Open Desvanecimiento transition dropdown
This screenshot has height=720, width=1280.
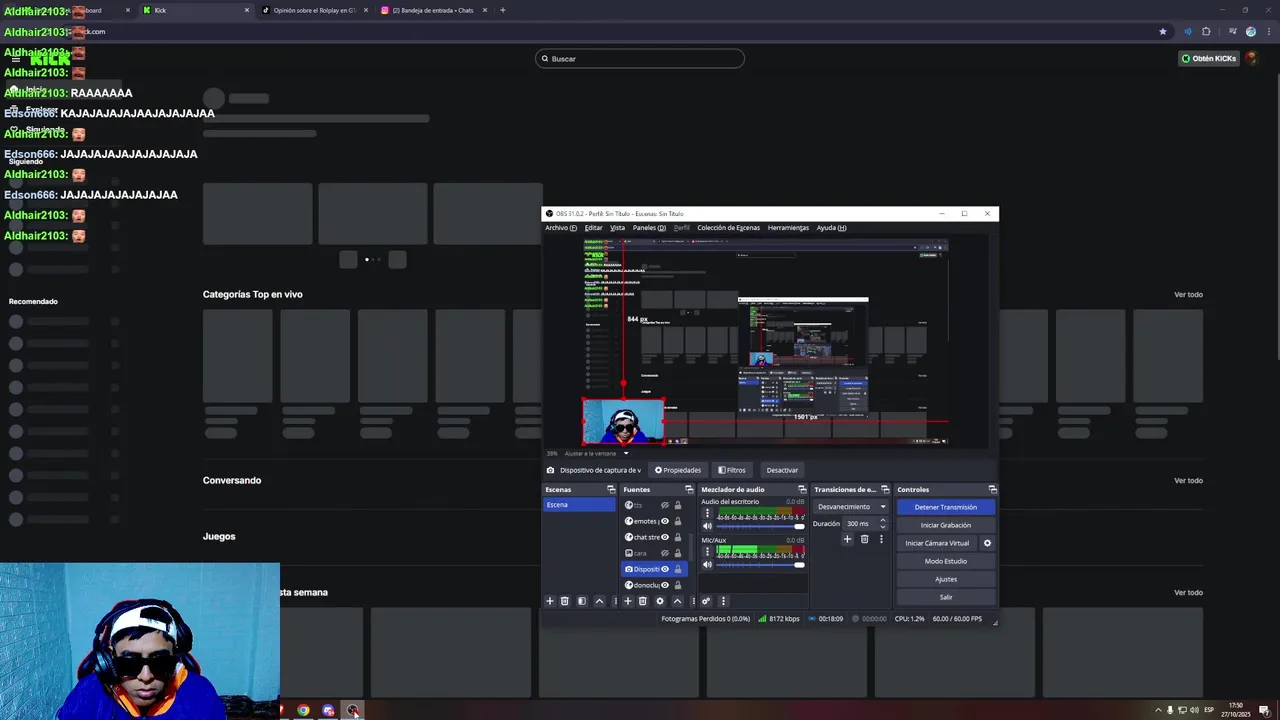coord(852,507)
